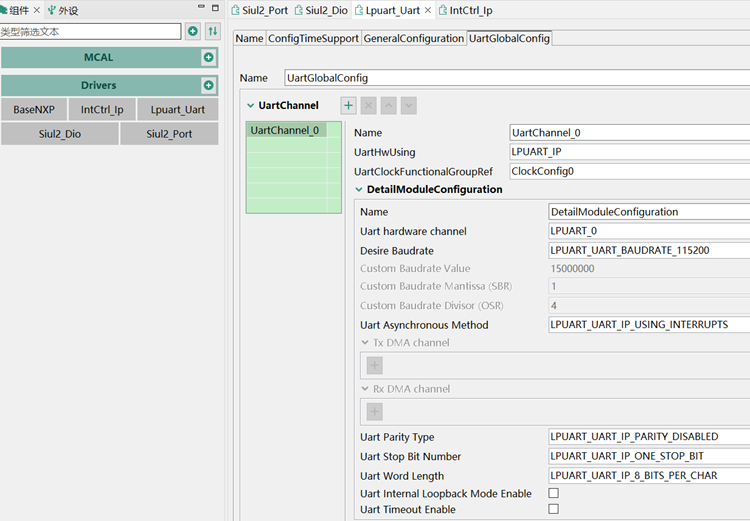Open the ConfigTimeSupport tab
750x521 pixels.
[313, 38]
